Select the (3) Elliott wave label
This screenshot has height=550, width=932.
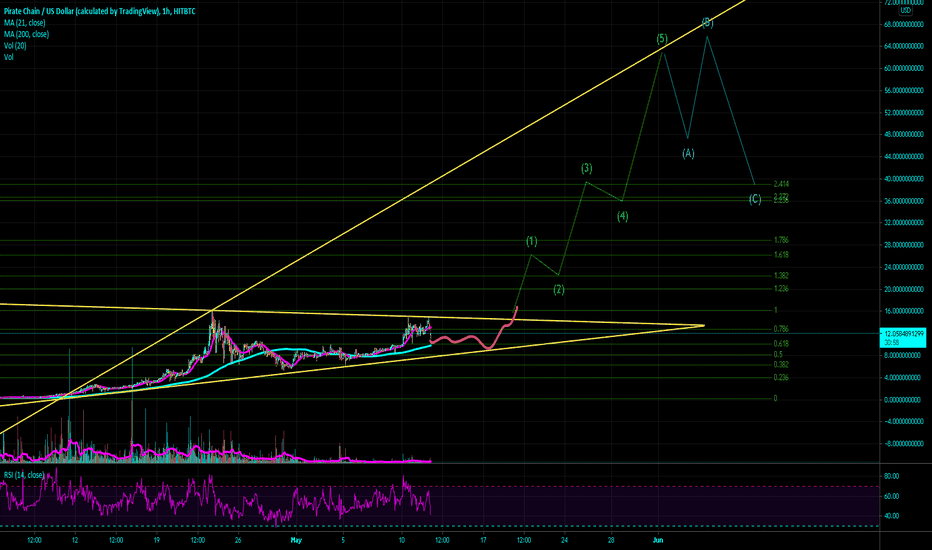click(x=586, y=168)
